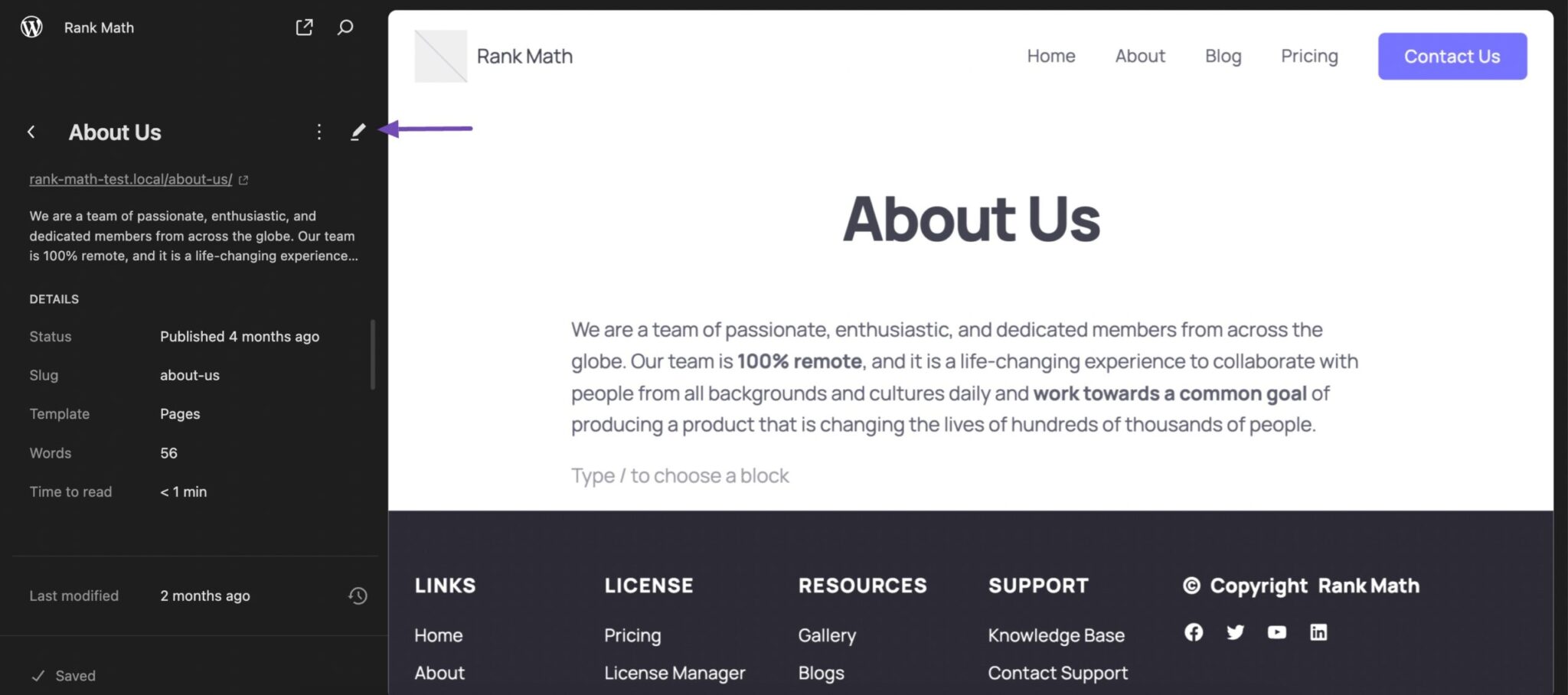This screenshot has width=1568, height=695.
Task: Open the LinkedIn icon in footer
Action: (x=1318, y=632)
